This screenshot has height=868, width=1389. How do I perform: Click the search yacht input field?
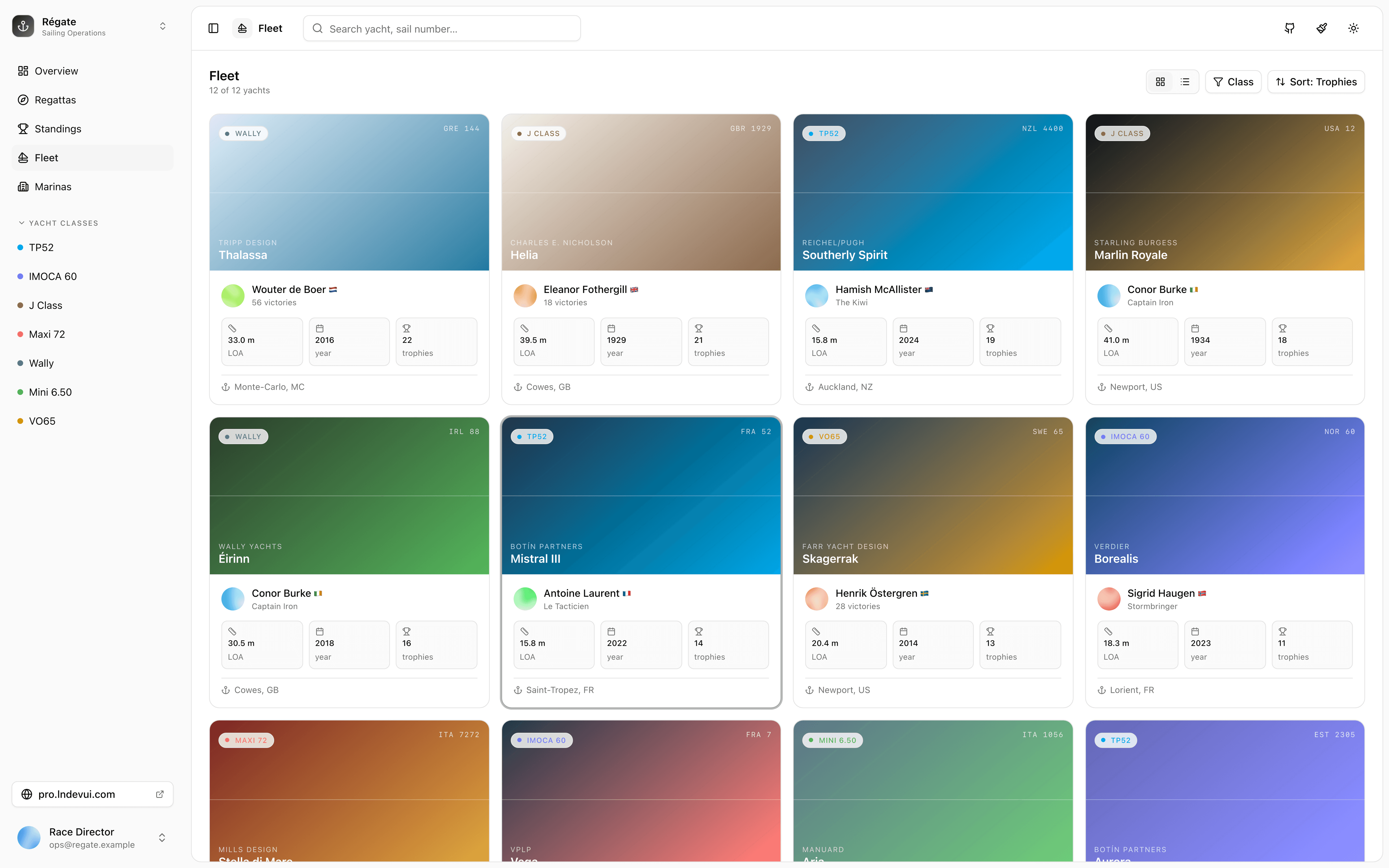coord(442,29)
